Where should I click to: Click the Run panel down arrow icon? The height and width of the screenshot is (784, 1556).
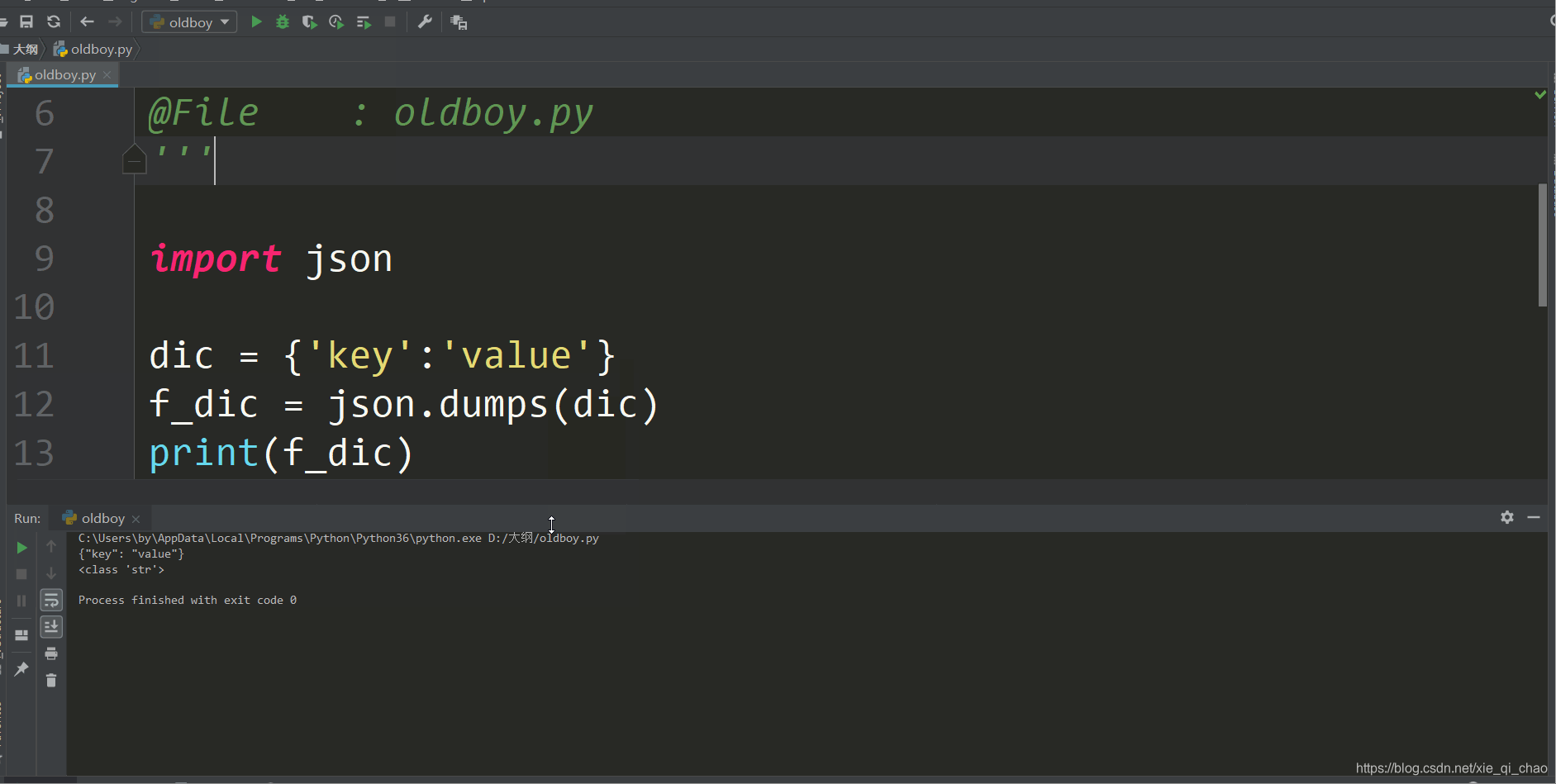[x=51, y=573]
